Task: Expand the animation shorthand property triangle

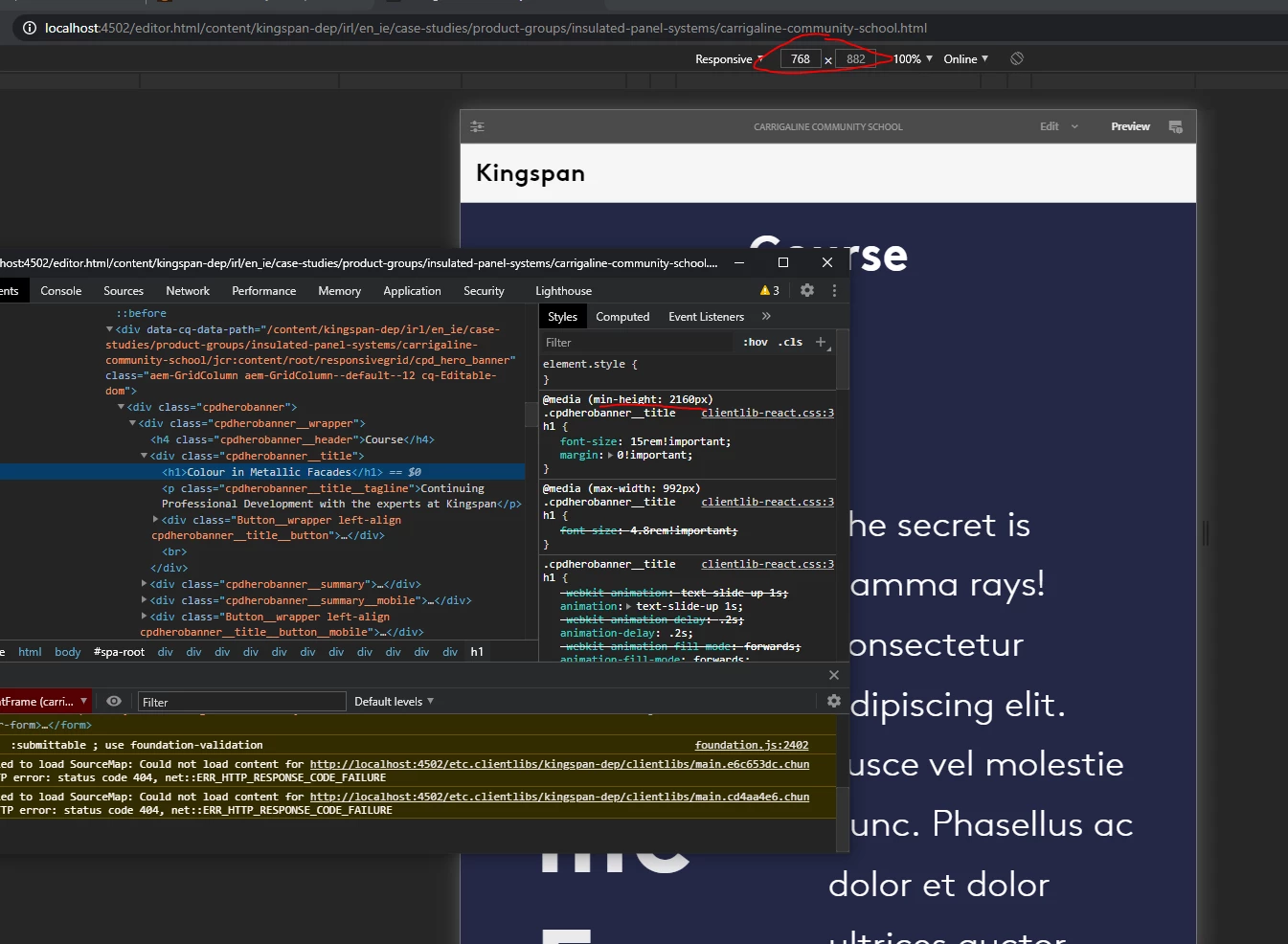Action: click(x=628, y=606)
